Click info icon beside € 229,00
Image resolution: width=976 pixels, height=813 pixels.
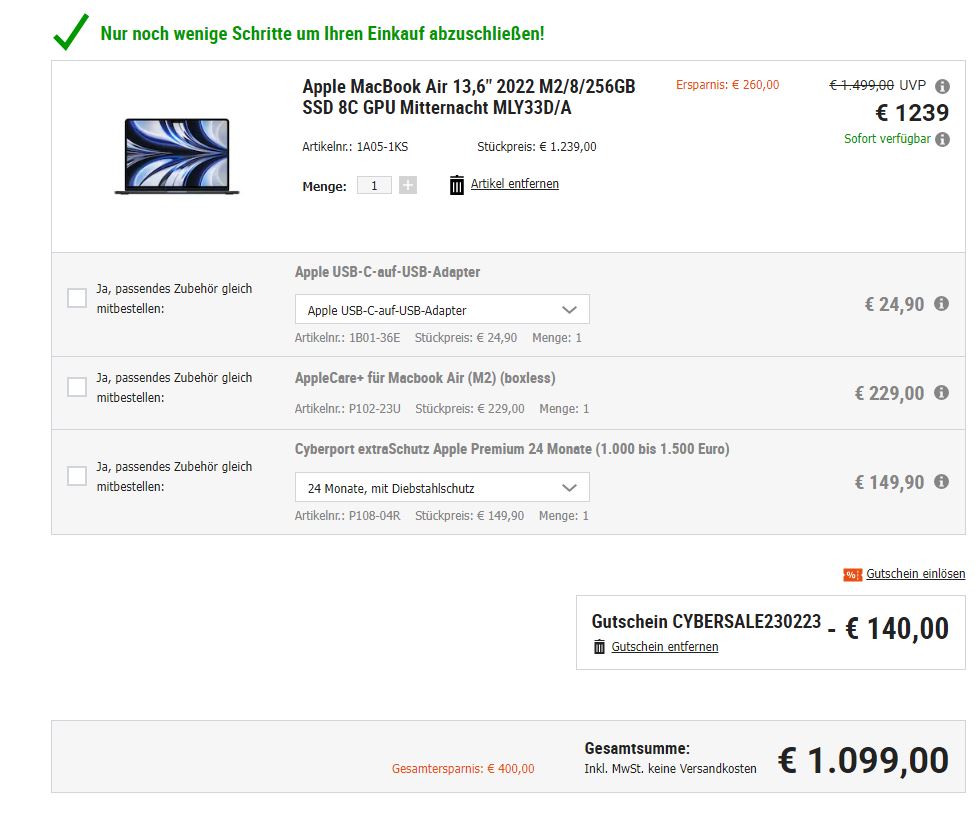coord(941,393)
